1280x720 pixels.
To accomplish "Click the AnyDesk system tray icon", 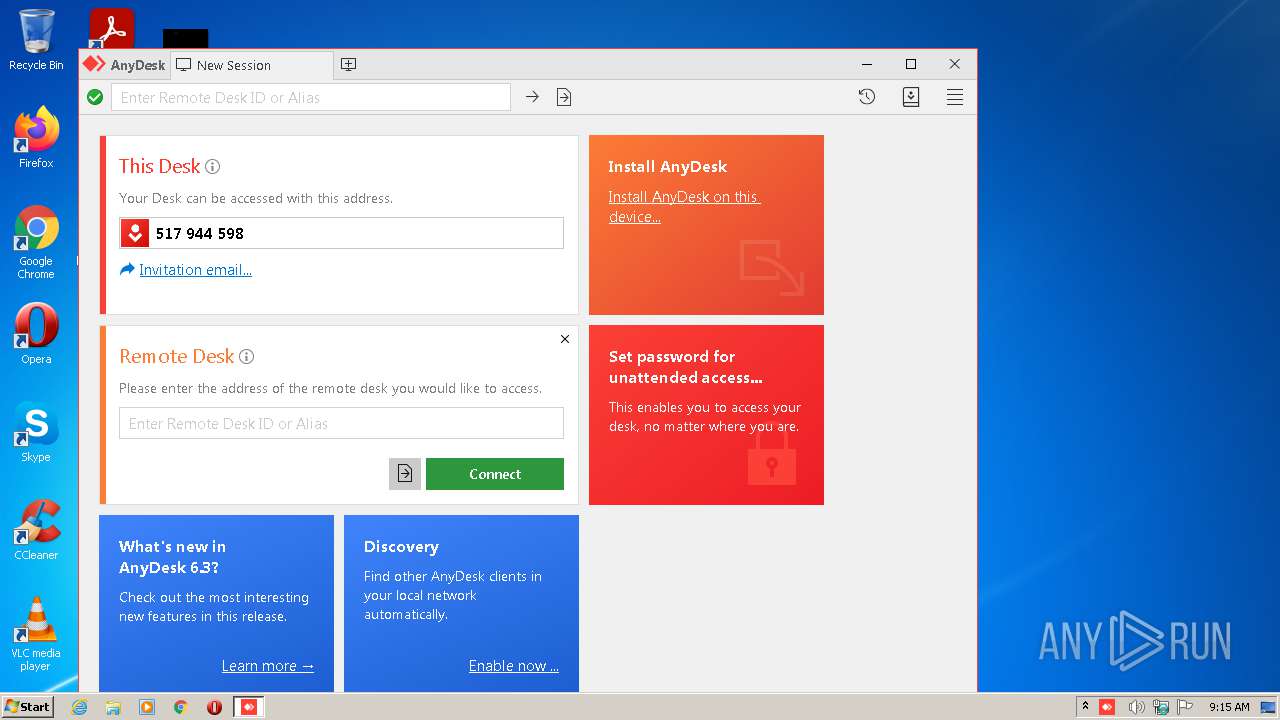I will pyautogui.click(x=1107, y=707).
